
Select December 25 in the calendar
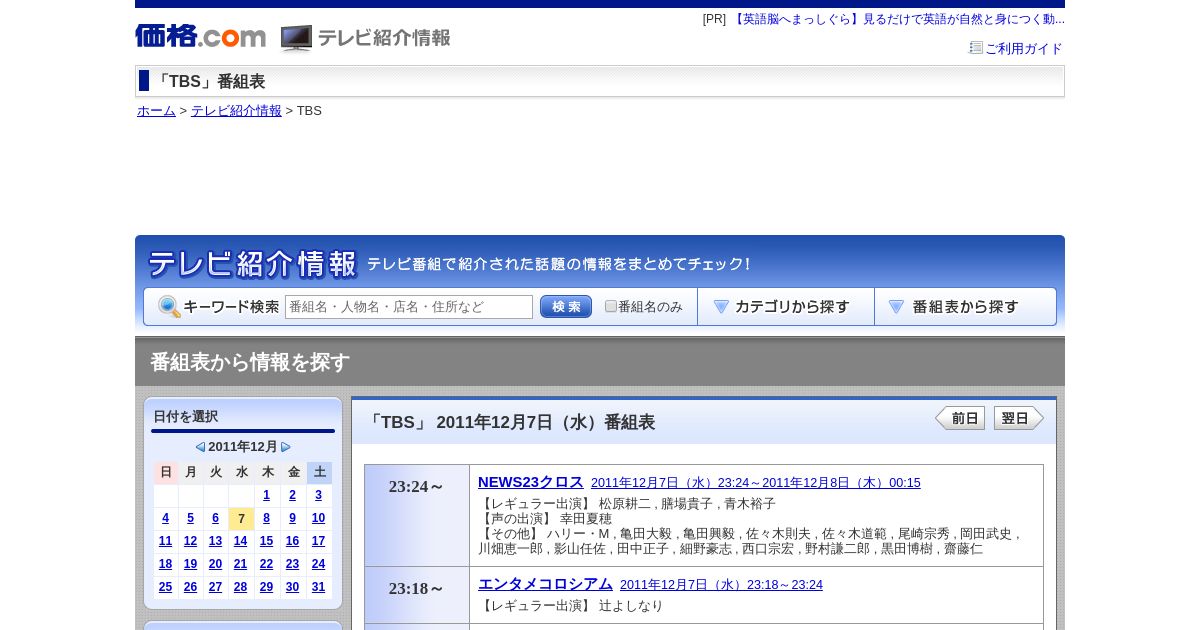pyautogui.click(x=165, y=587)
